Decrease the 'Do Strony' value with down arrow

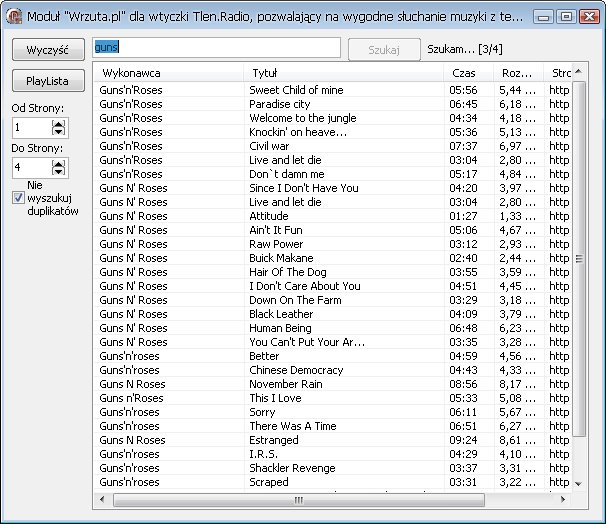click(58, 171)
